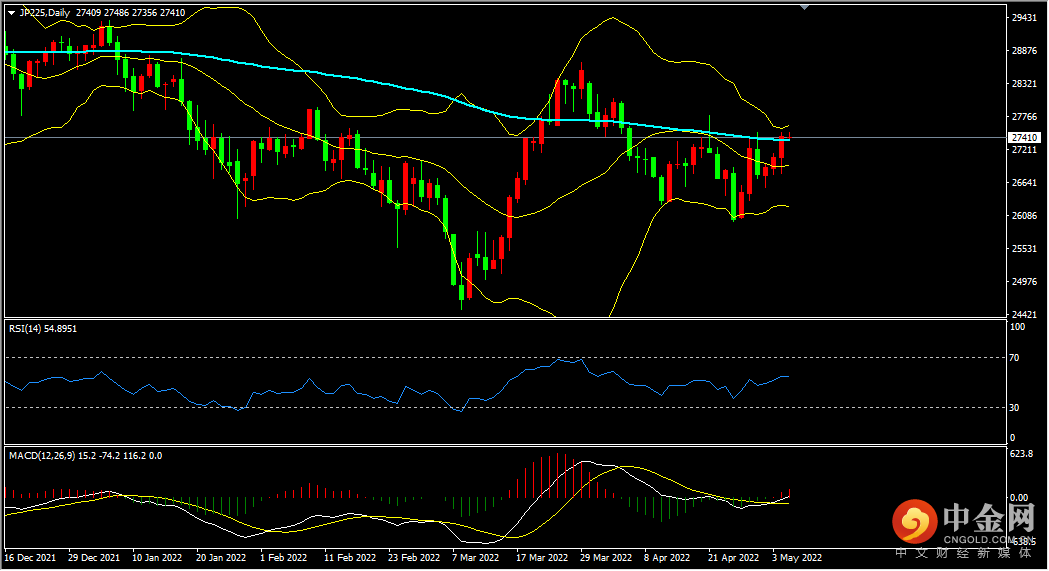Click date label 17 Mar 2022
Image resolution: width=1049 pixels, height=571 pixels.
[x=542, y=558]
